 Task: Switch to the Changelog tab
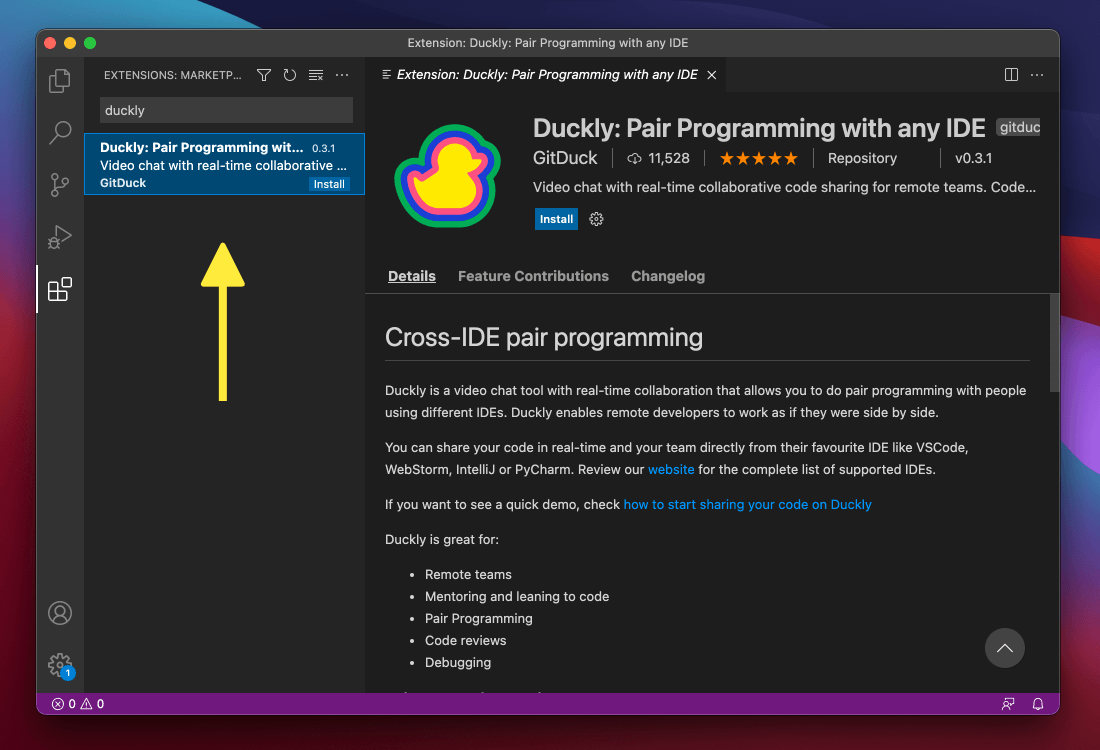(668, 276)
